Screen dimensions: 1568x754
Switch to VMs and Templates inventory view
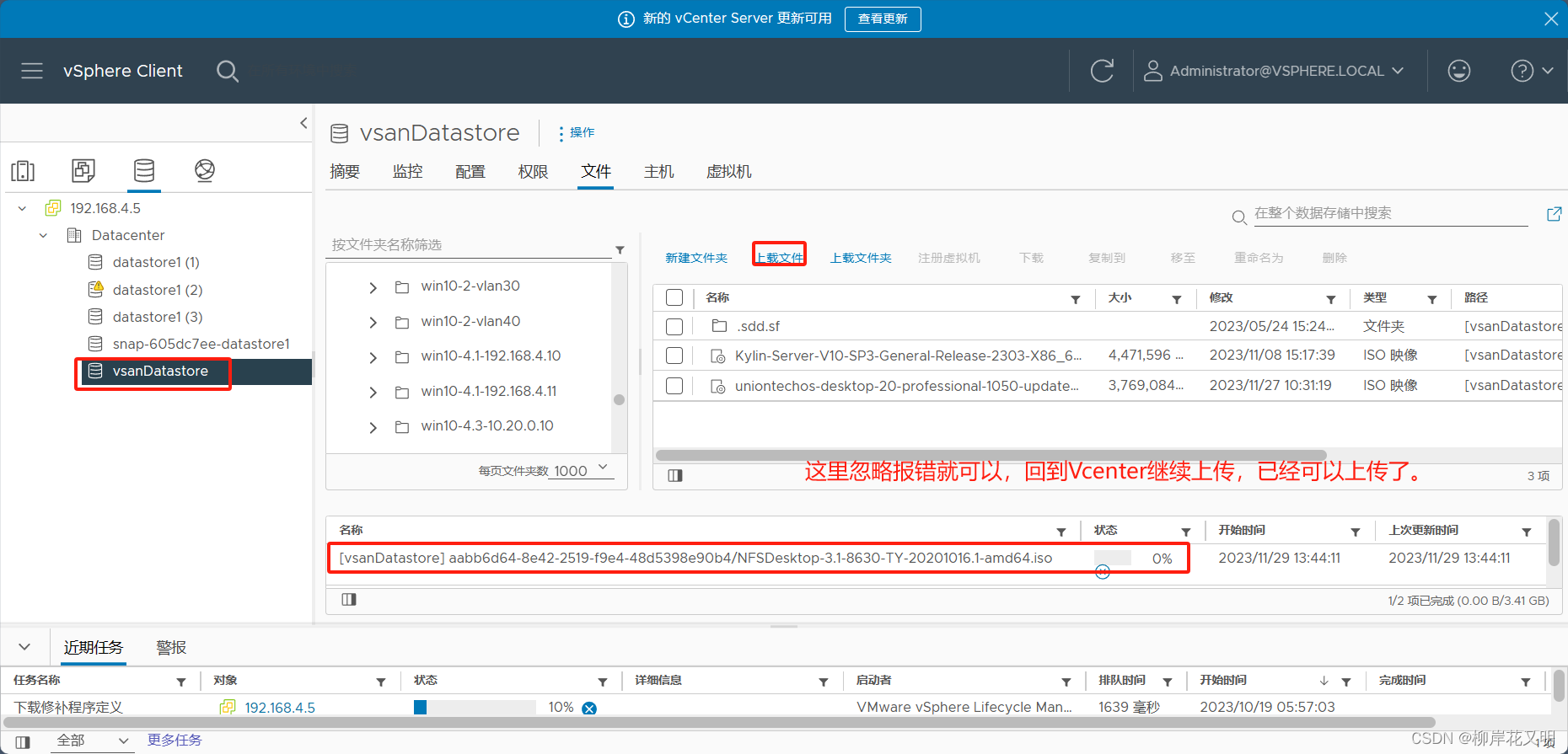(83, 170)
